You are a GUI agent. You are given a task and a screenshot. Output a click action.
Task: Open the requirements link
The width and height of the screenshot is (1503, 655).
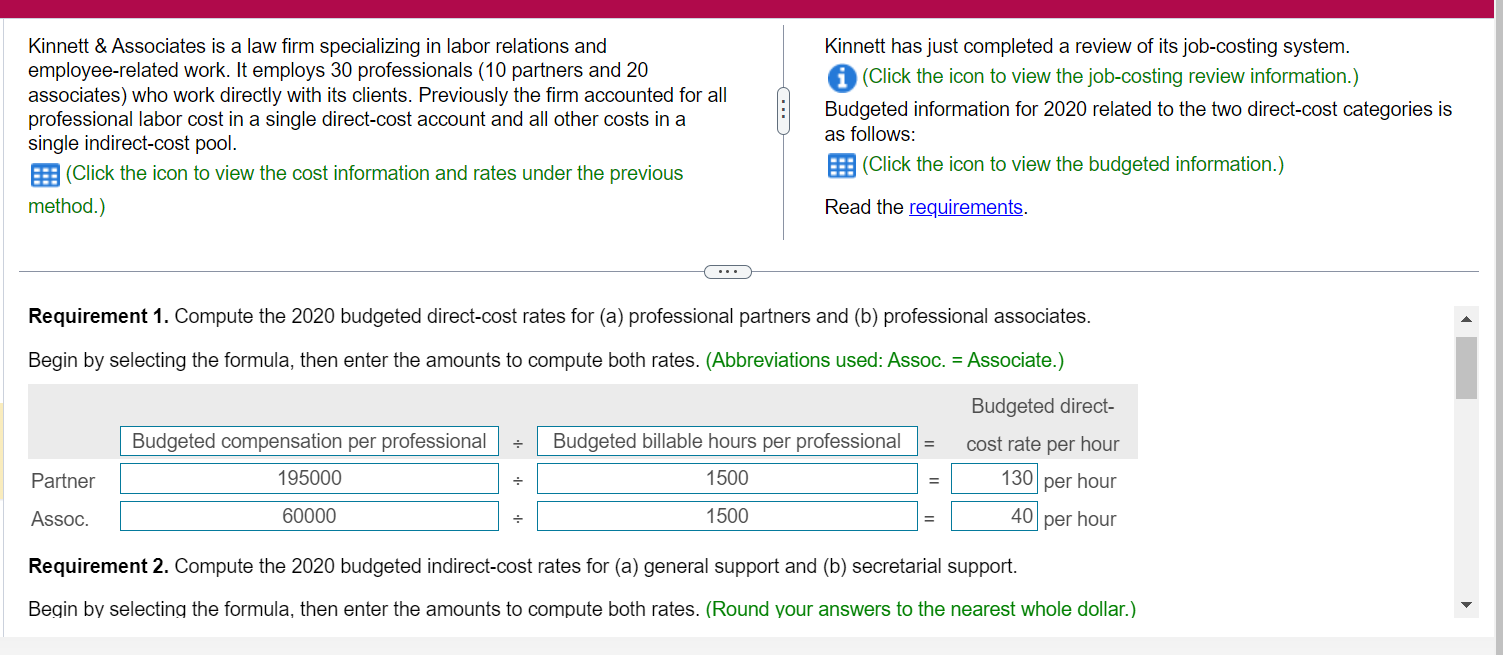[965, 207]
